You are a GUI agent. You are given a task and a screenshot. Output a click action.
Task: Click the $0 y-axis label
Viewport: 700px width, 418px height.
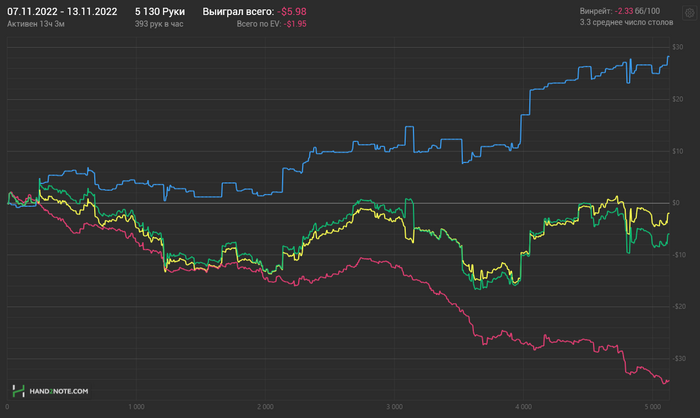676,203
